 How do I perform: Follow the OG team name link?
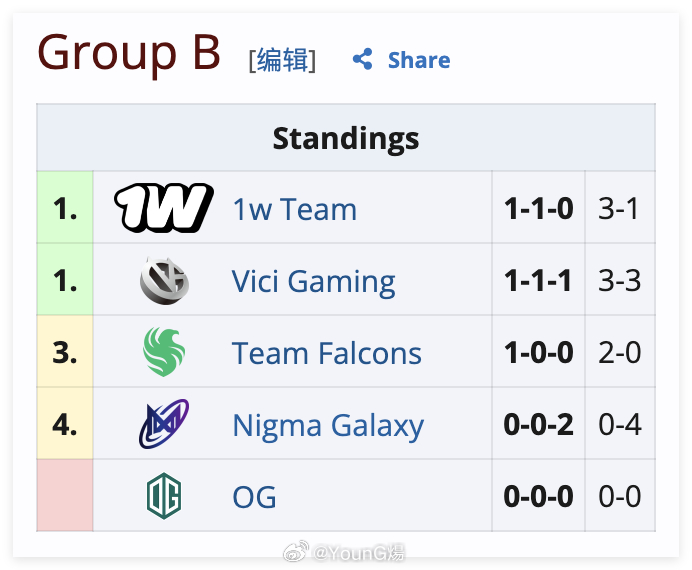point(254,497)
